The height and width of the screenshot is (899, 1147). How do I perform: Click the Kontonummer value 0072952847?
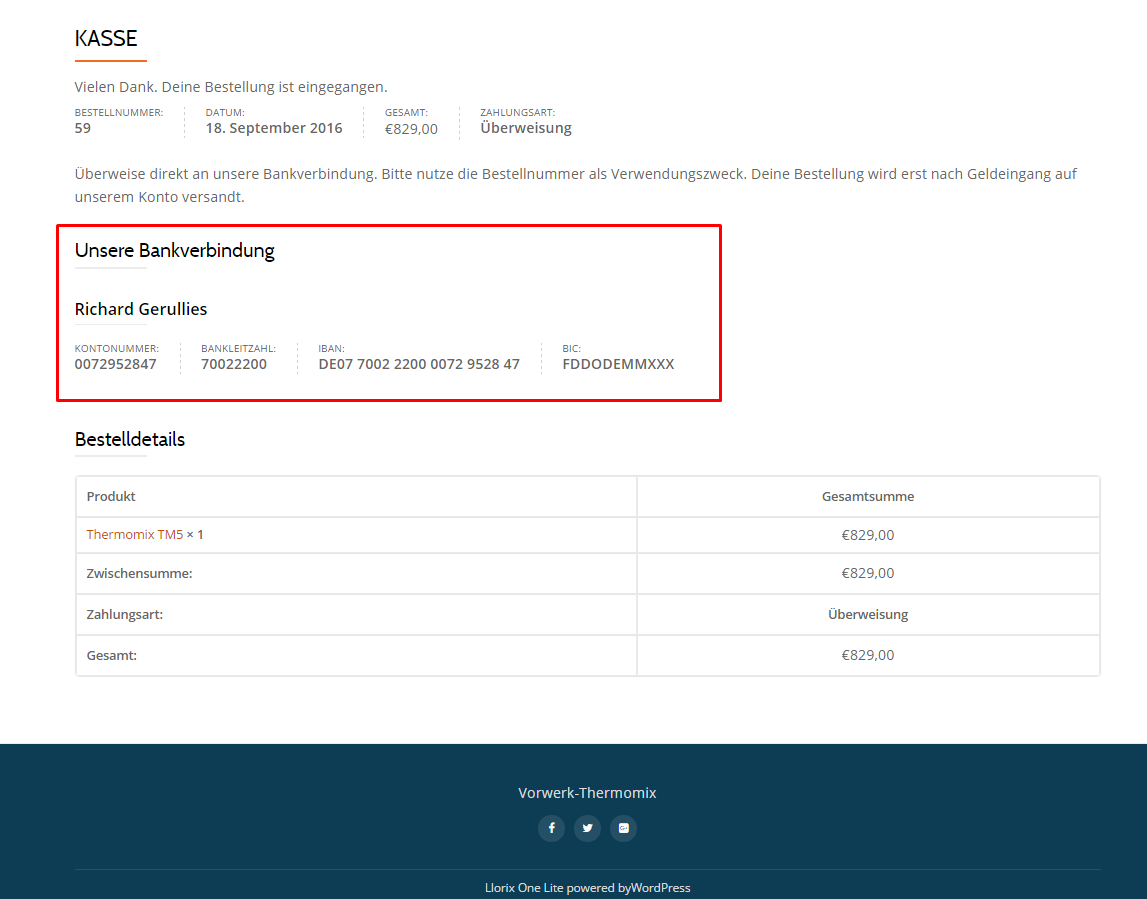point(116,364)
